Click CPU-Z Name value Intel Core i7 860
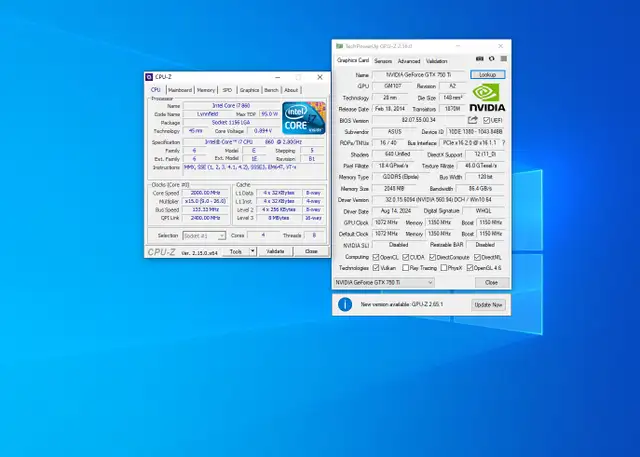This screenshot has width=640, height=457. (x=231, y=106)
